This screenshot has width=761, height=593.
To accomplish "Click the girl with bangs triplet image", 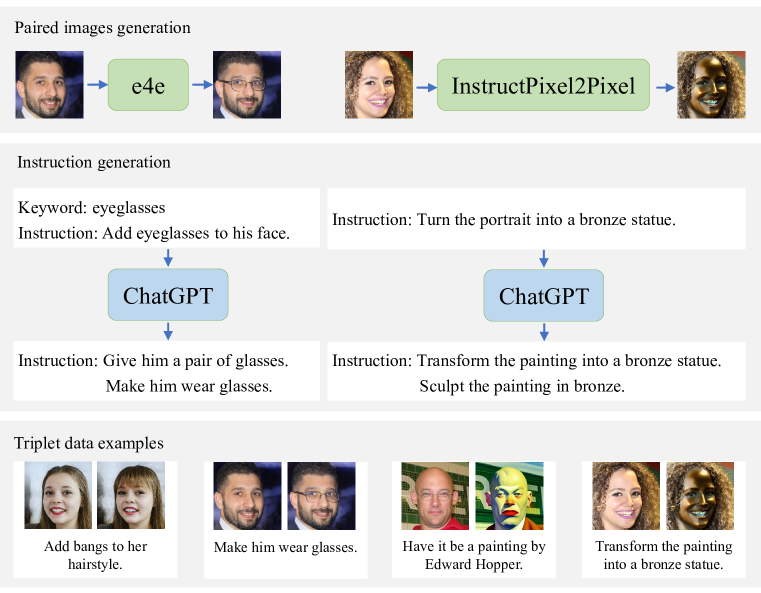I will pos(134,495).
